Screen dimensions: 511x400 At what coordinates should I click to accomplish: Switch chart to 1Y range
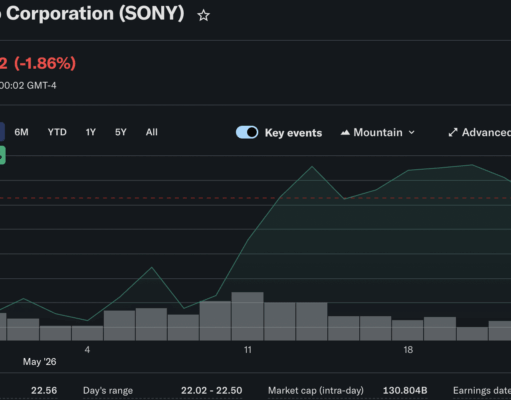[x=91, y=132]
